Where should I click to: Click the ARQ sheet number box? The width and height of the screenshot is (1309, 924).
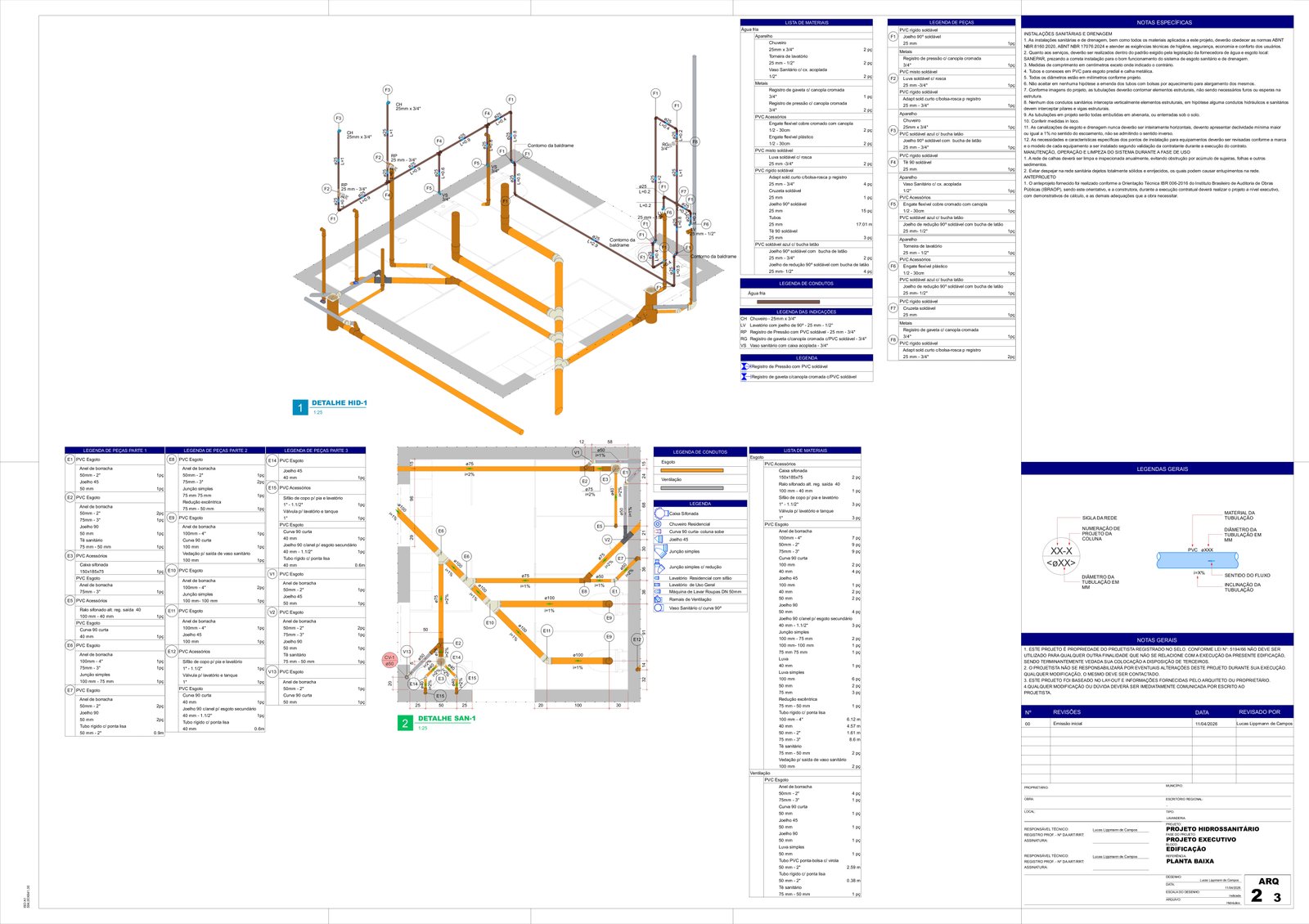pyautogui.click(x=1269, y=890)
